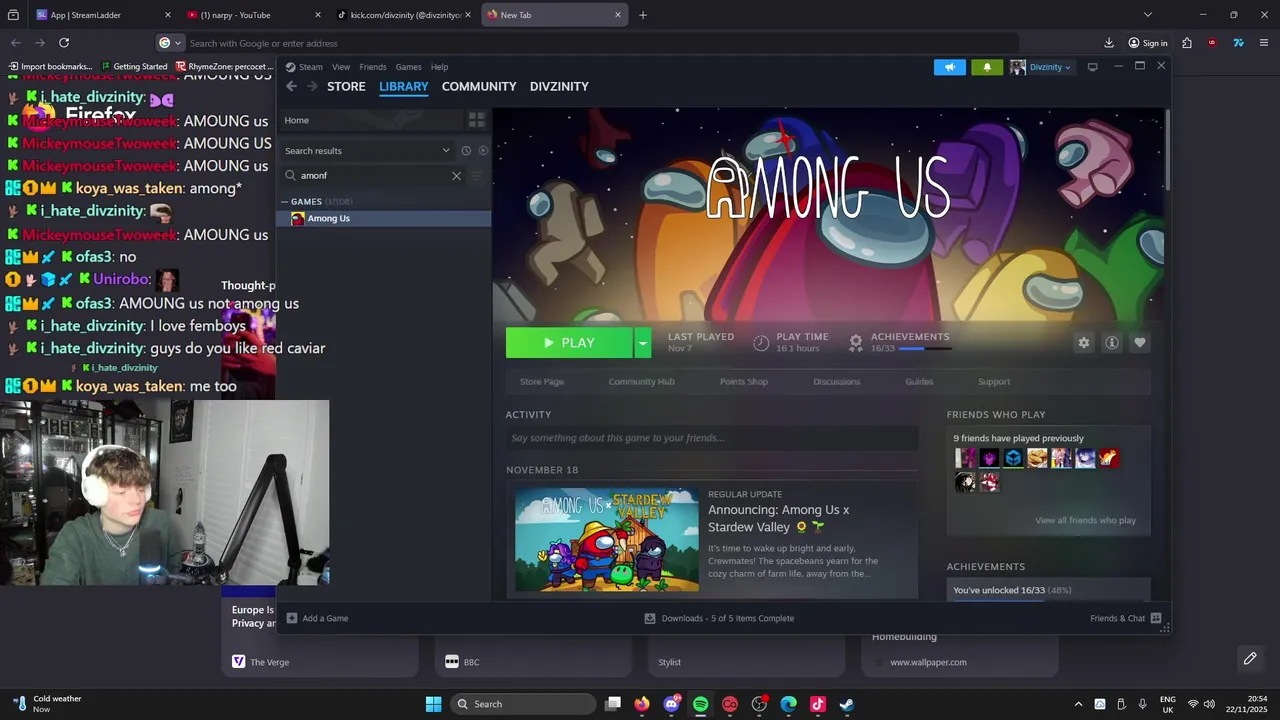The height and width of the screenshot is (720, 1280).
Task: Click the activity status text field
Action: [711, 438]
